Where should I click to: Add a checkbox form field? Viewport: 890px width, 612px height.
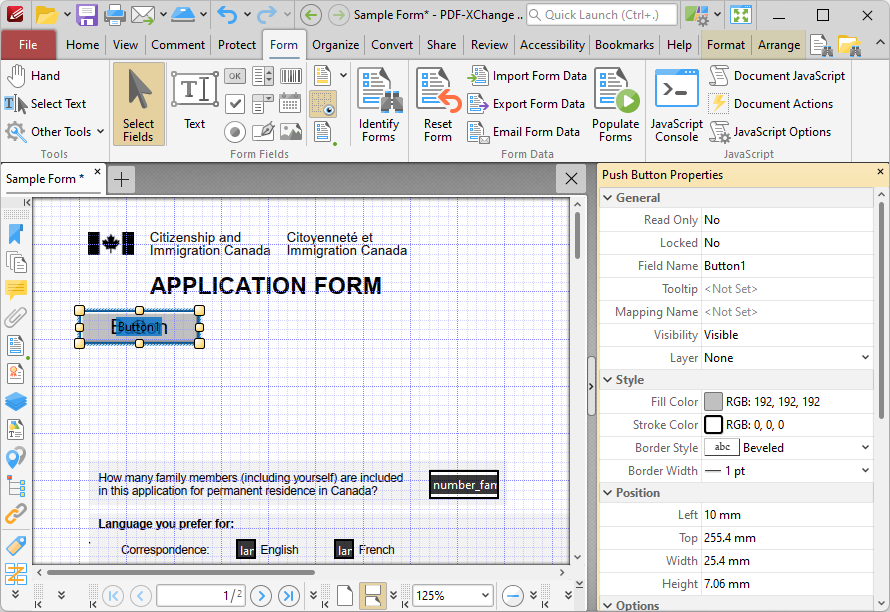[234, 104]
